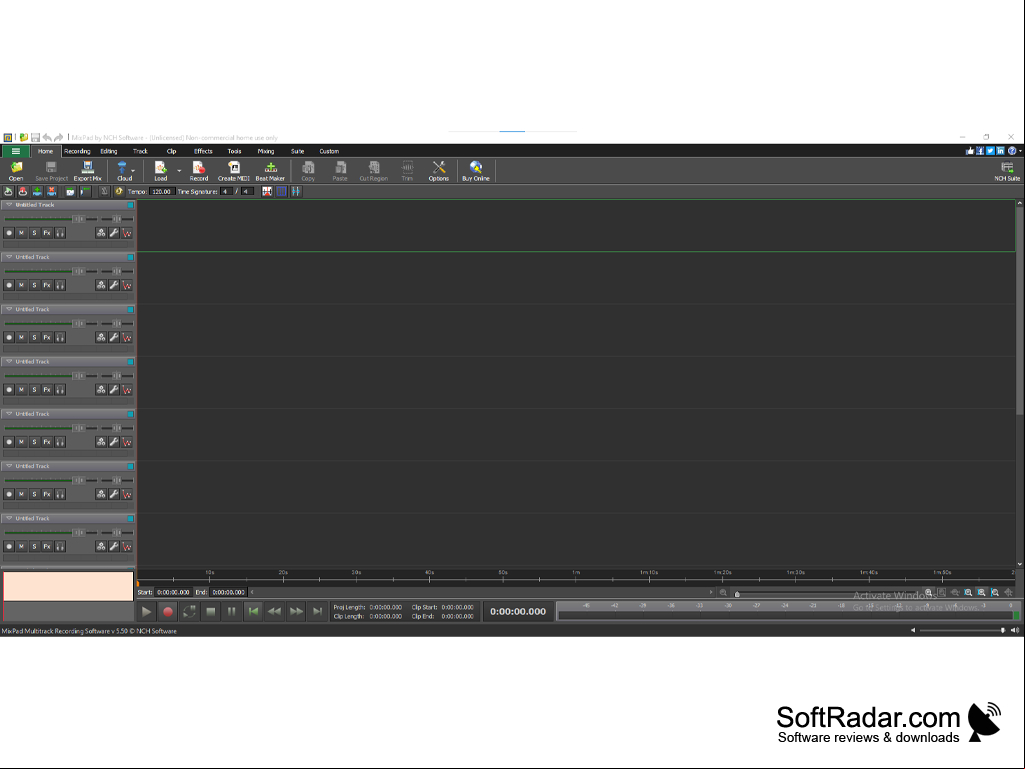Collapse the sixth Untitled Track triangle
This screenshot has height=769, width=1025.
9,466
